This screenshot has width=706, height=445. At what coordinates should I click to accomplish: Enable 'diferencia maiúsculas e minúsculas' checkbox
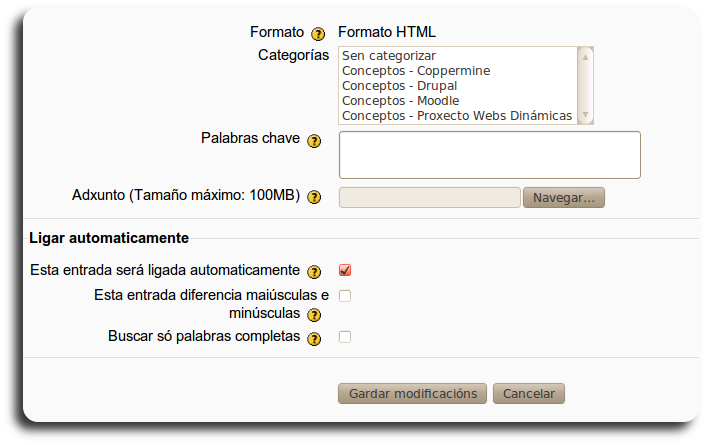[x=345, y=296]
